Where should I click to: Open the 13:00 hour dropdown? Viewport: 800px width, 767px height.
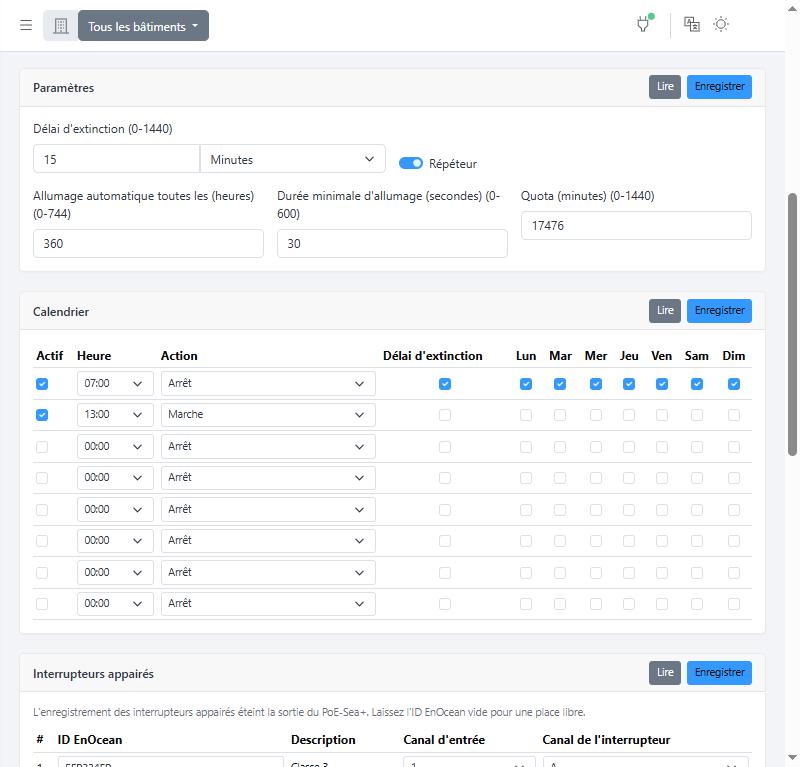tap(115, 414)
